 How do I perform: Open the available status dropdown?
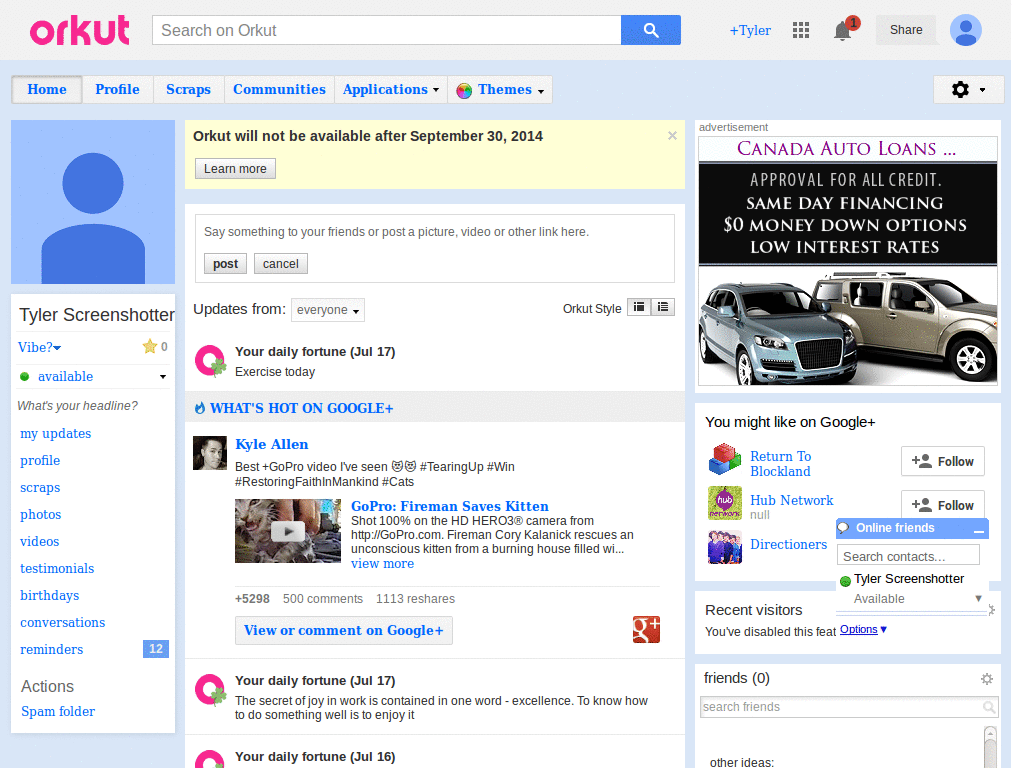[x=163, y=377]
